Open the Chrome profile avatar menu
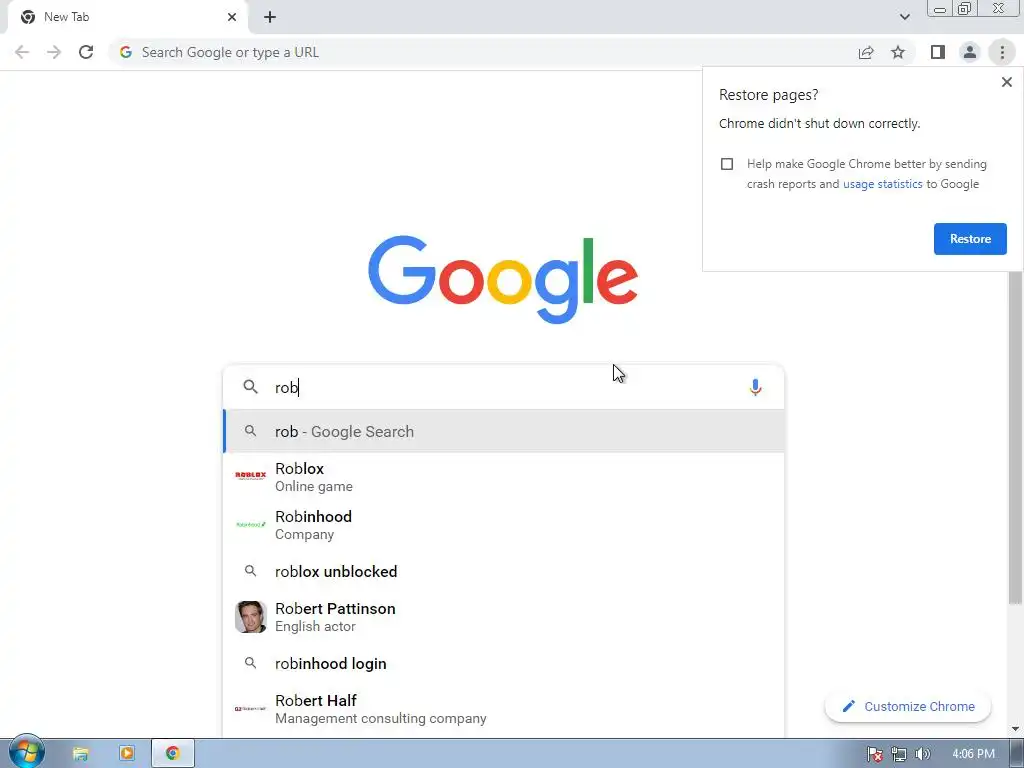Viewport: 1024px width, 768px height. 970,52
